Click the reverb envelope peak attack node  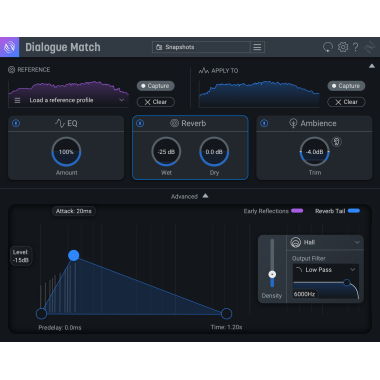point(74,255)
